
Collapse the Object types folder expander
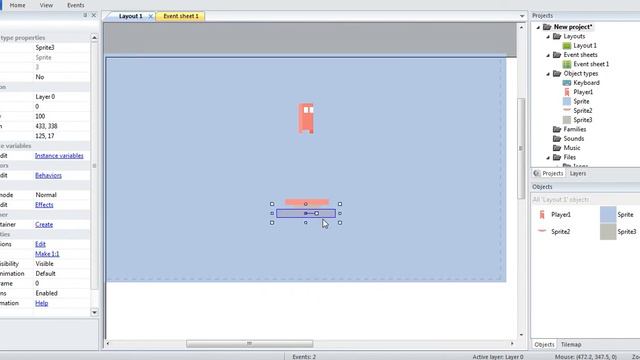(548, 74)
